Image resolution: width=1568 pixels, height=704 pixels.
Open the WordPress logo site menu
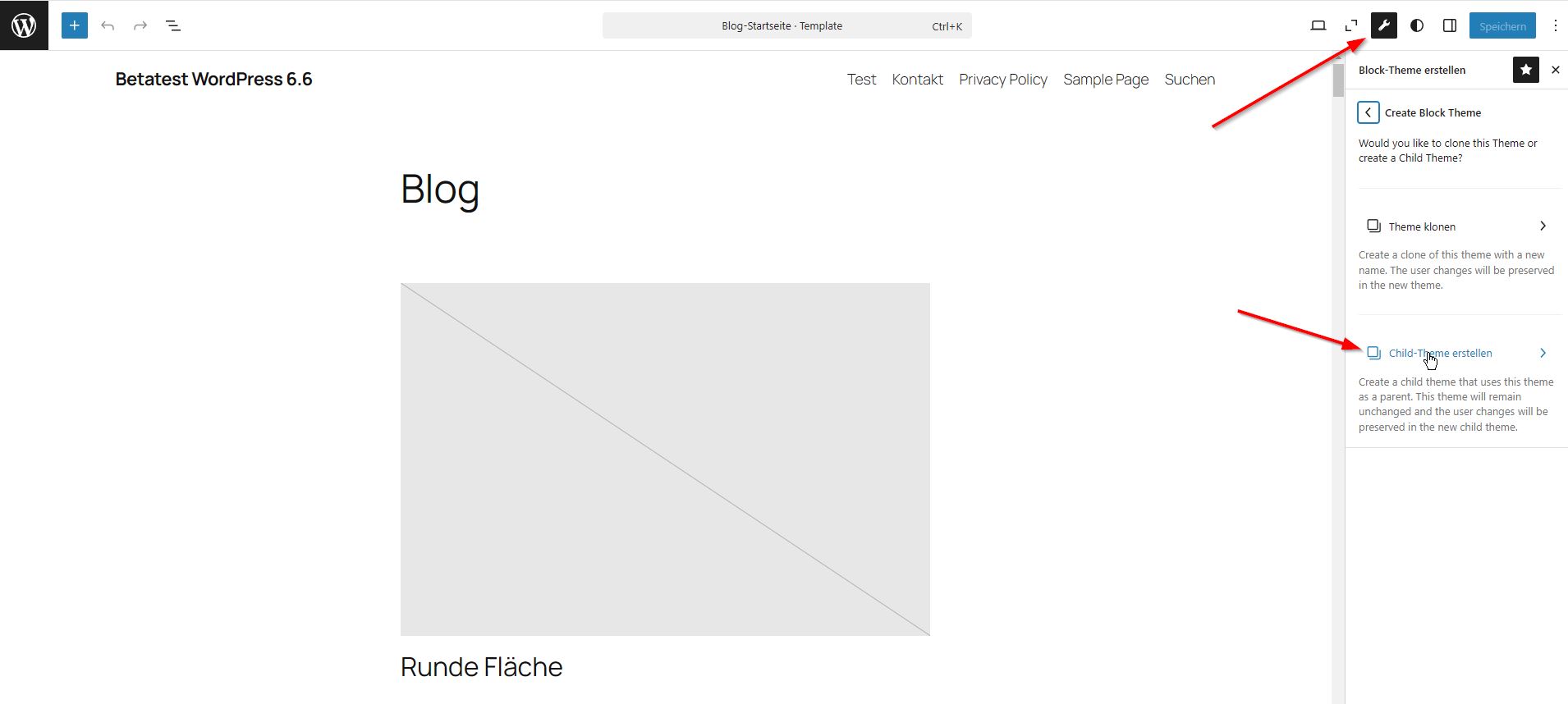tap(24, 25)
